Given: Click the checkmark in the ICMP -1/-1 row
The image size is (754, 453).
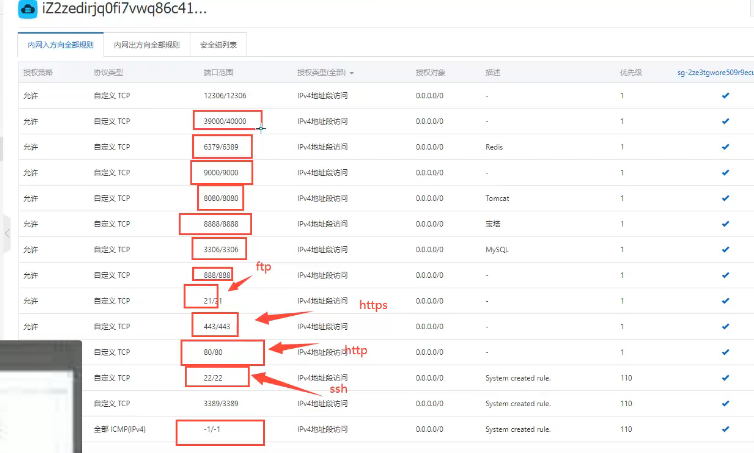Looking at the screenshot, I should 725,429.
